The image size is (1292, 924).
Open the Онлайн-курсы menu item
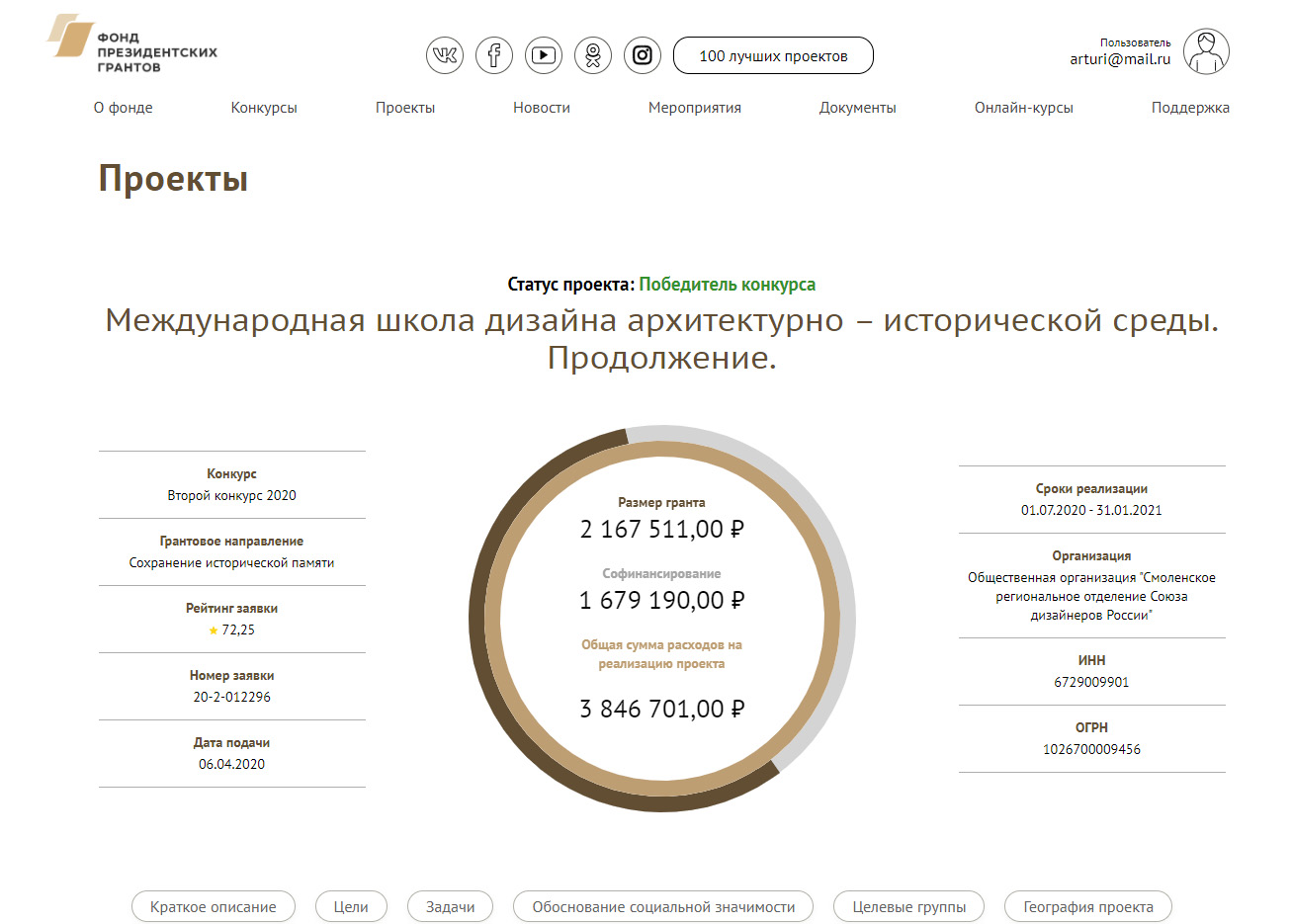coord(1024,108)
